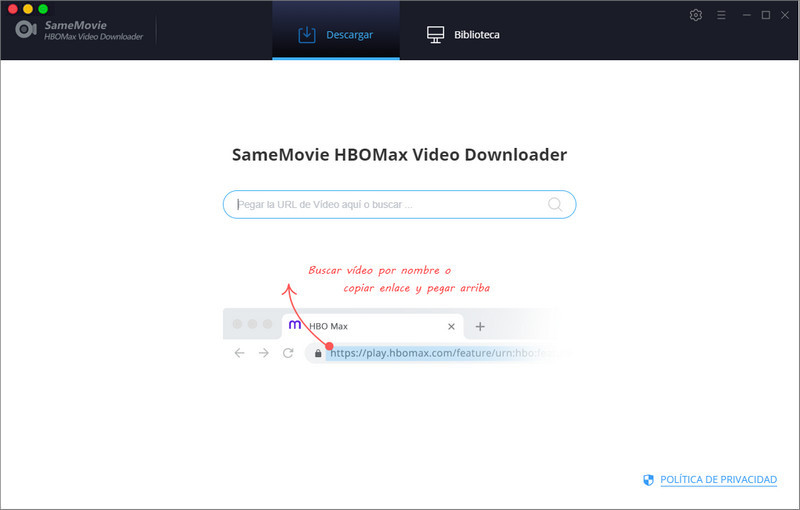
Task: Click the yellow macOS minimize dot
Action: click(x=28, y=9)
